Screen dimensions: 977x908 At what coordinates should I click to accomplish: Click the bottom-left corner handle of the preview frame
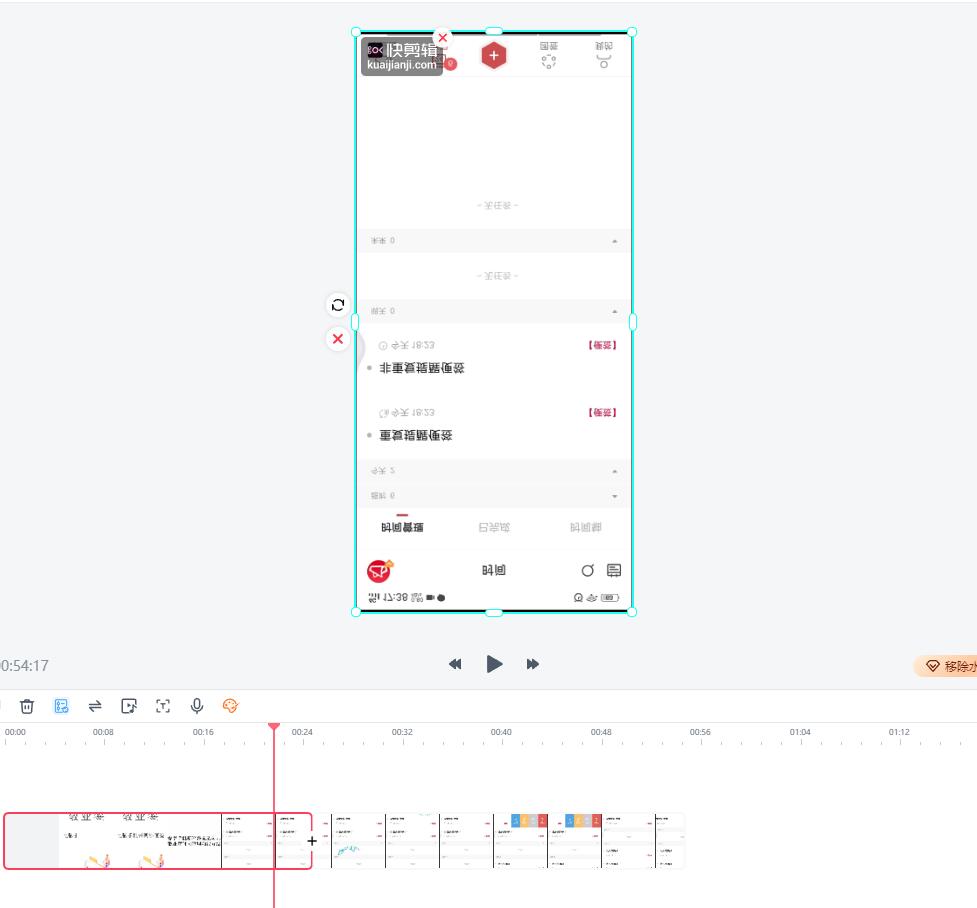[356, 612]
